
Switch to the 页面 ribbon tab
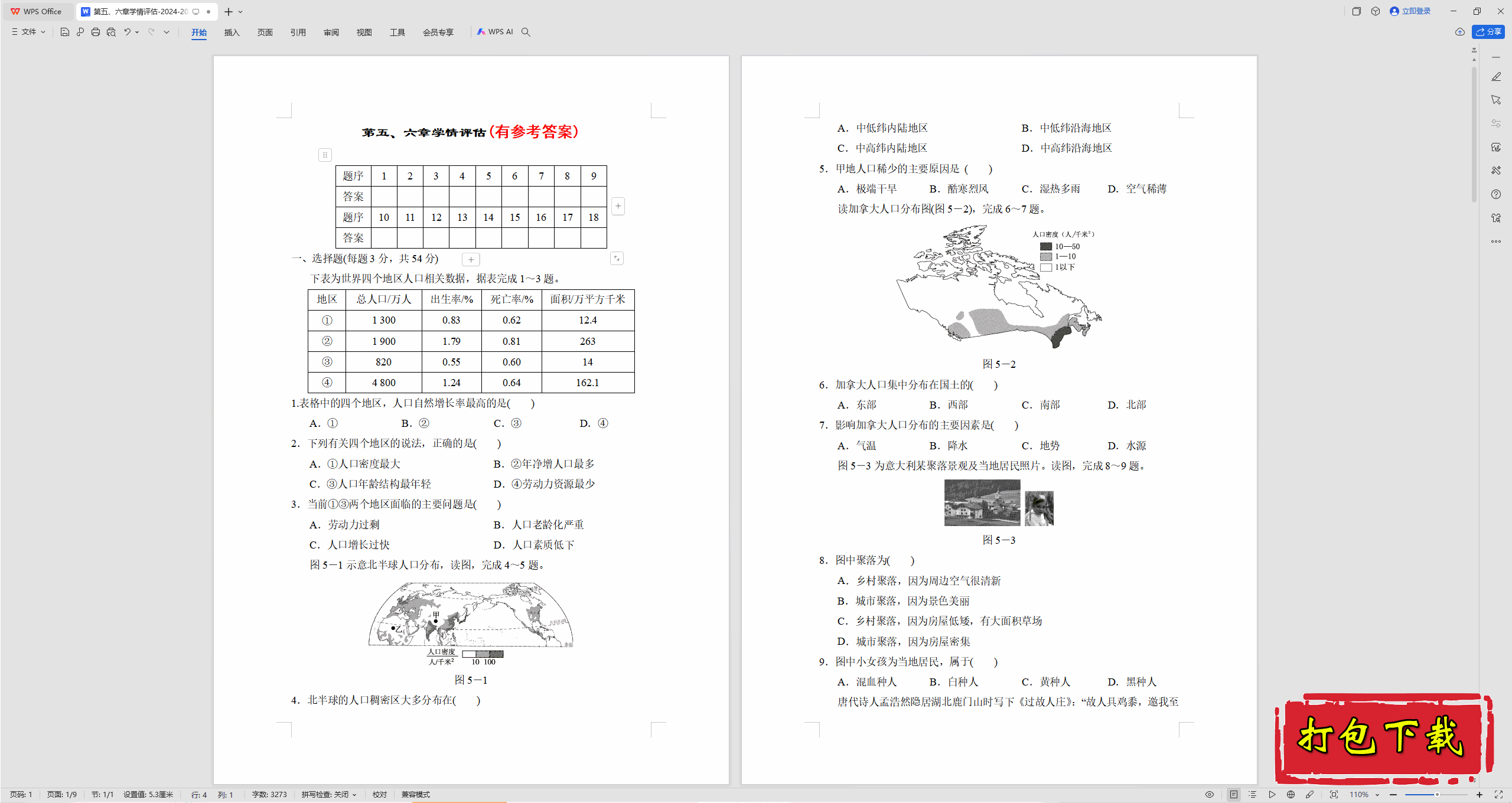[x=265, y=32]
